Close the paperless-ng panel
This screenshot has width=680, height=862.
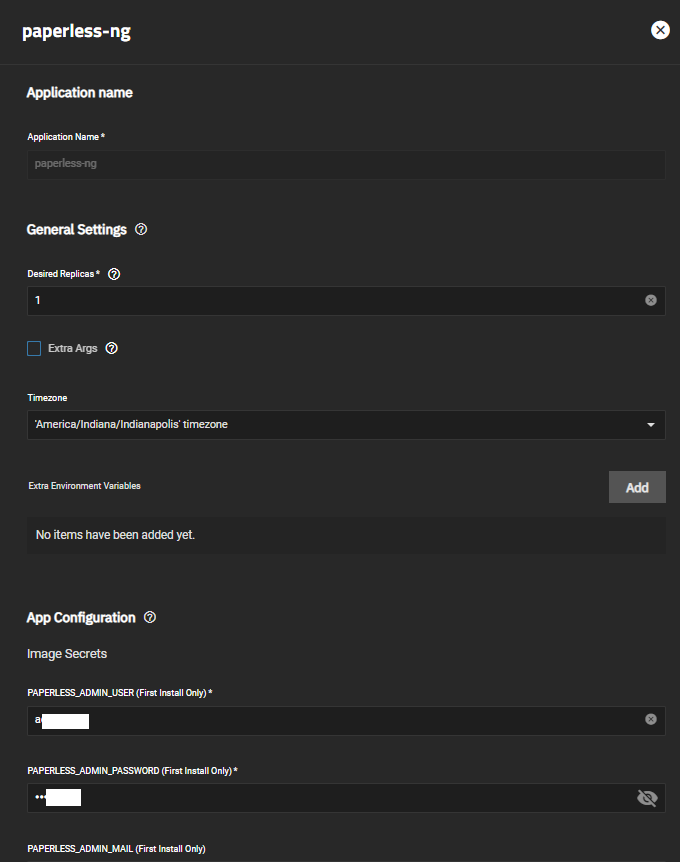click(660, 30)
